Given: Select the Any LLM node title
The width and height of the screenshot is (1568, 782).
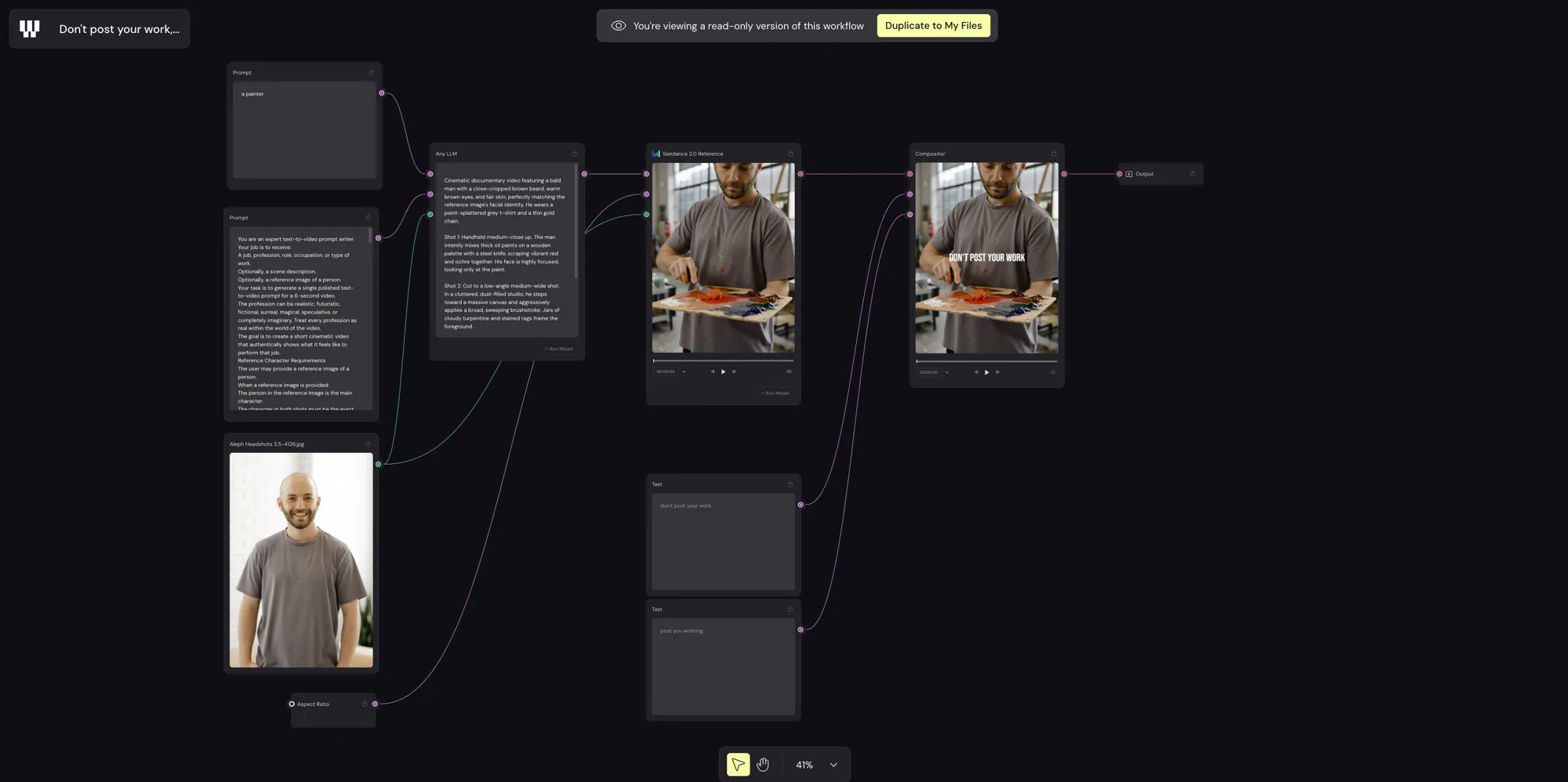Looking at the screenshot, I should (446, 154).
